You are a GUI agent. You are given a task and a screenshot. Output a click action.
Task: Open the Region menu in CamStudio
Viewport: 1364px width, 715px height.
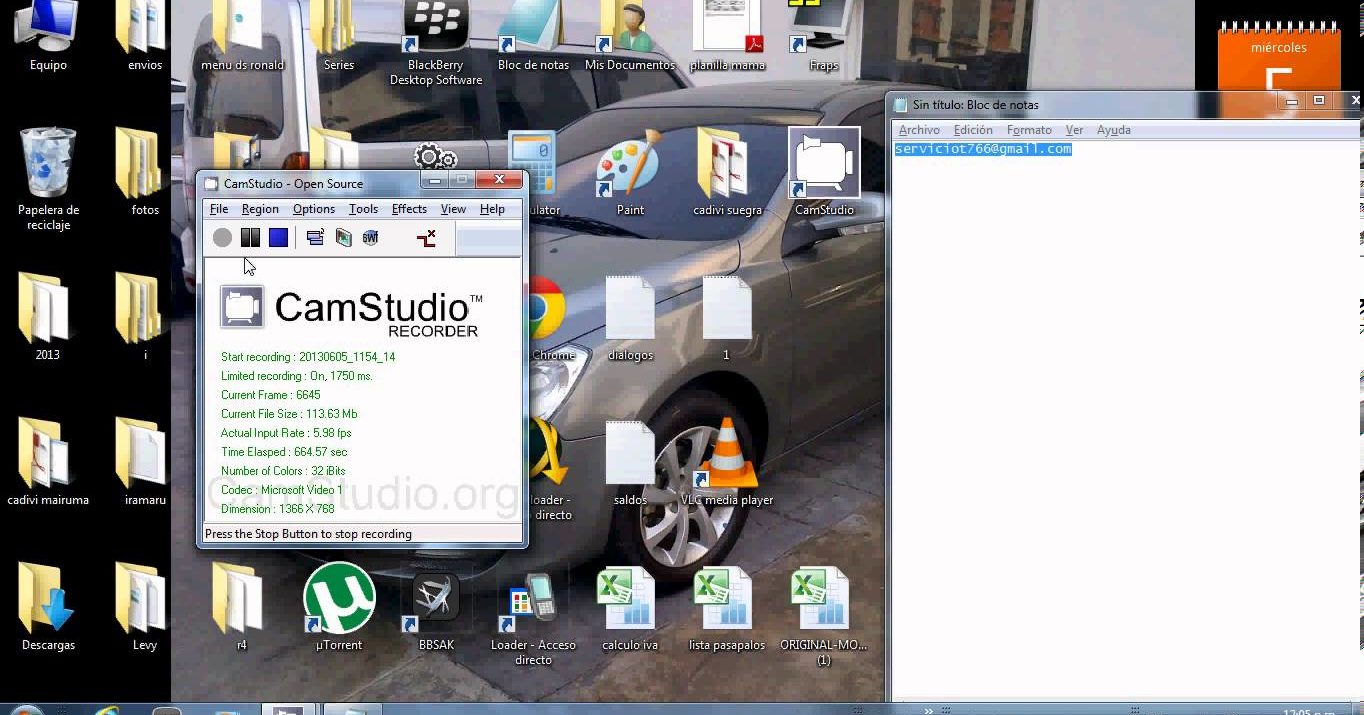(x=260, y=209)
